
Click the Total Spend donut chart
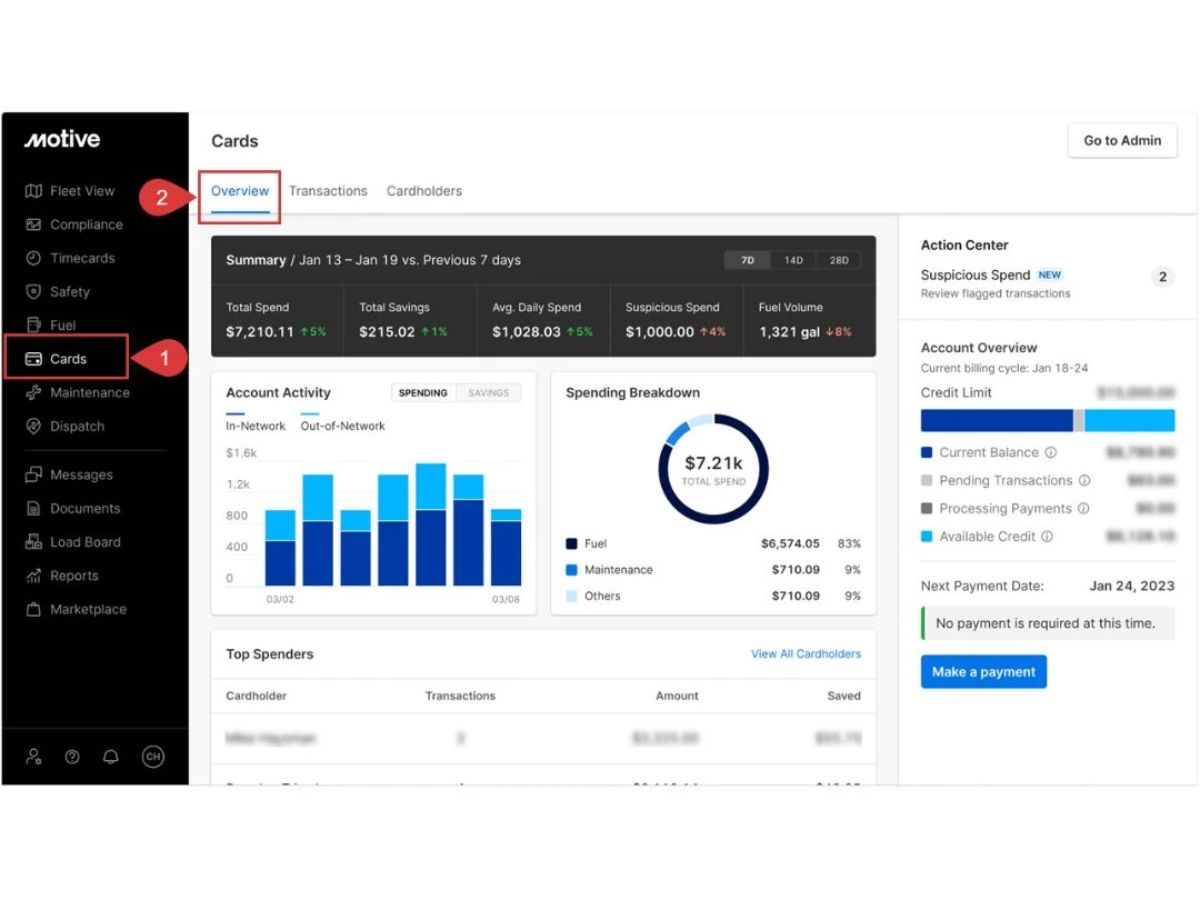coord(713,469)
